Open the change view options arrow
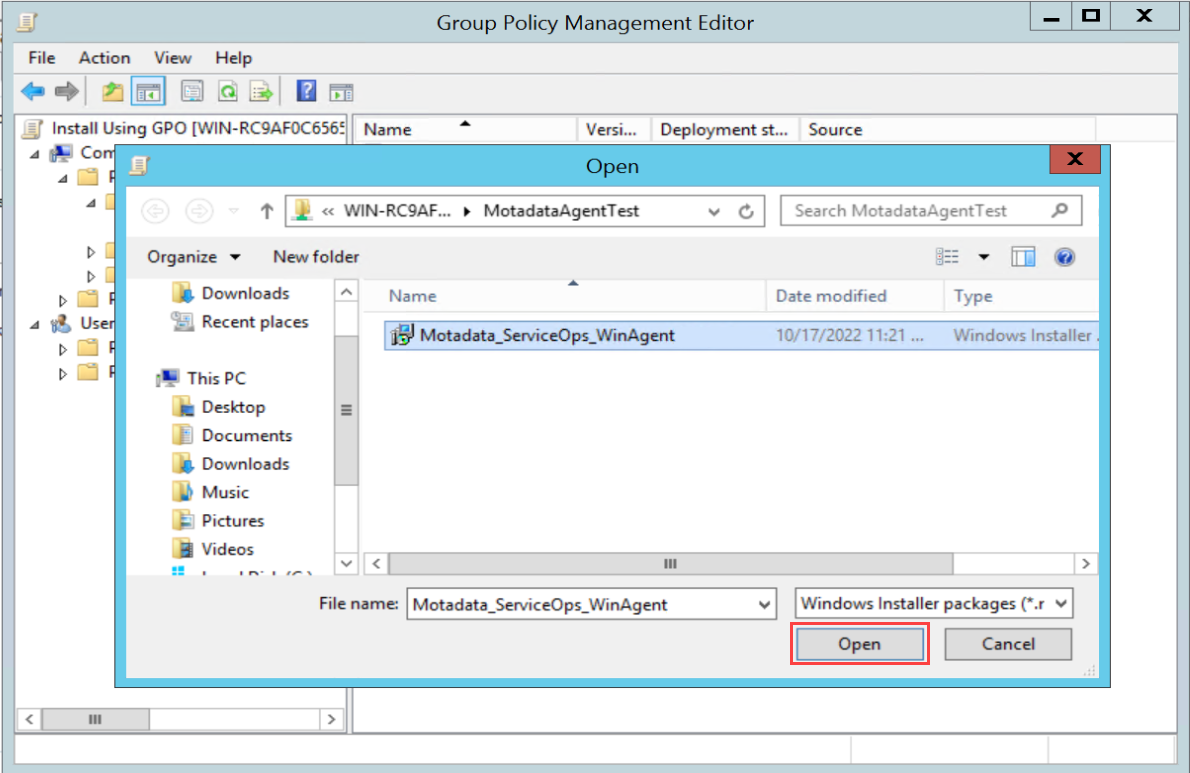Image resolution: width=1190 pixels, height=773 pixels. tap(983, 257)
